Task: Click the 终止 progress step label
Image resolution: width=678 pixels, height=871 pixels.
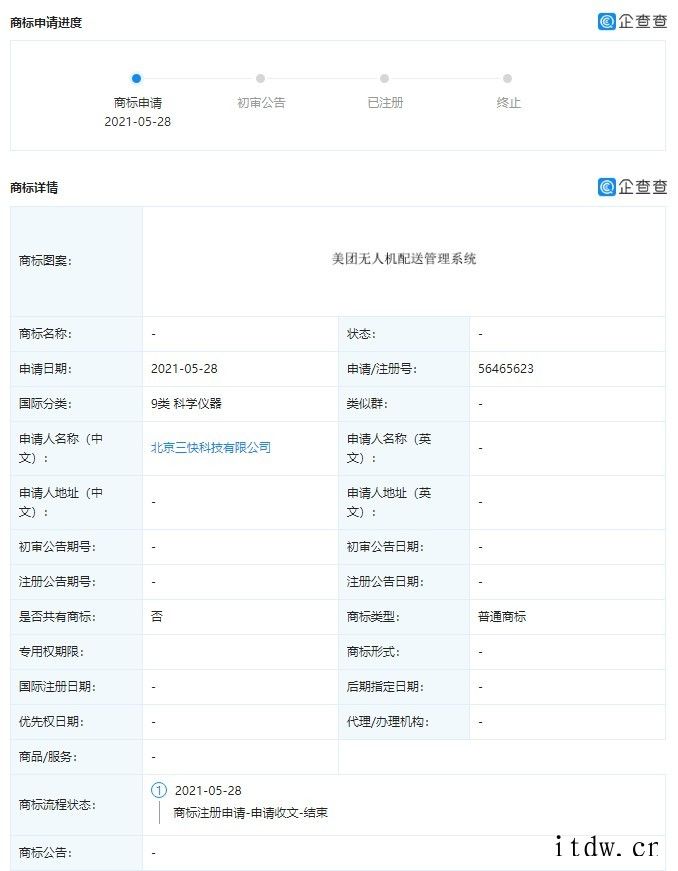Action: (509, 103)
